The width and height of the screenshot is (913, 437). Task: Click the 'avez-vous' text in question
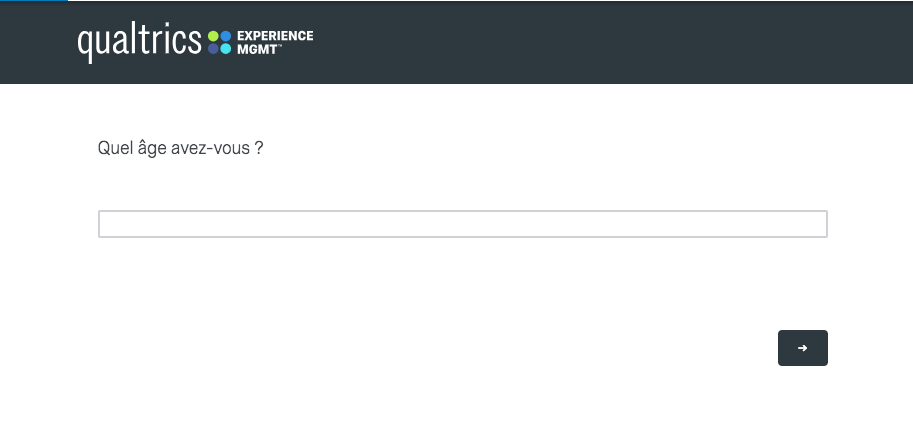coord(210,148)
